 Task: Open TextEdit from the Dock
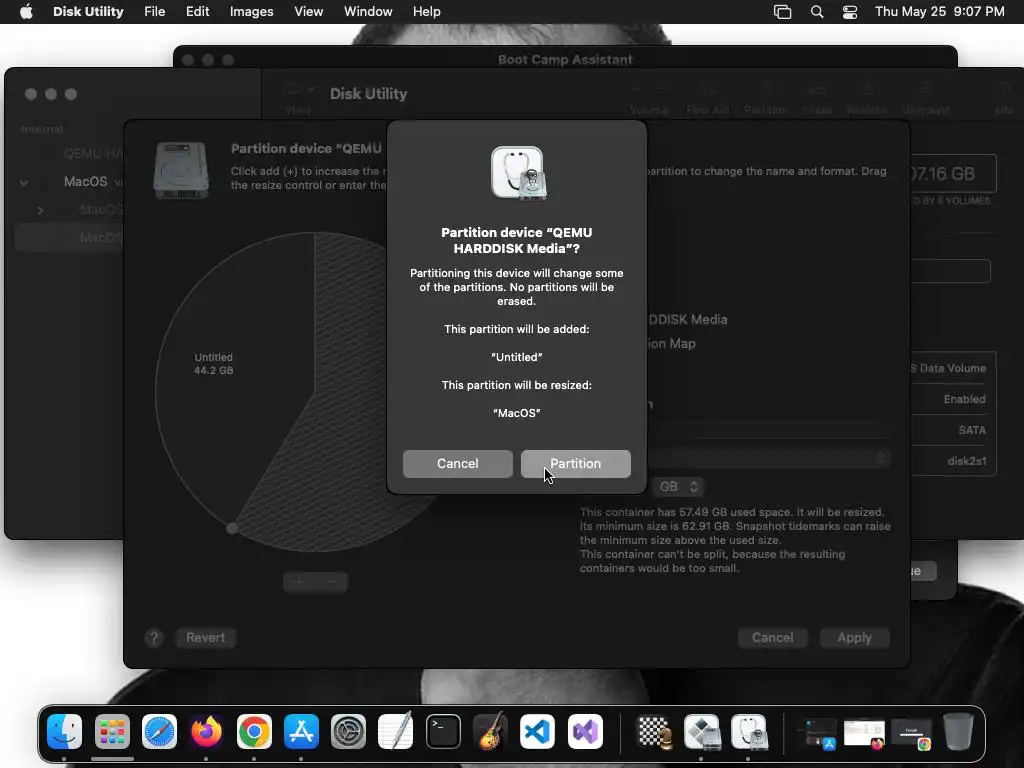[x=396, y=731]
